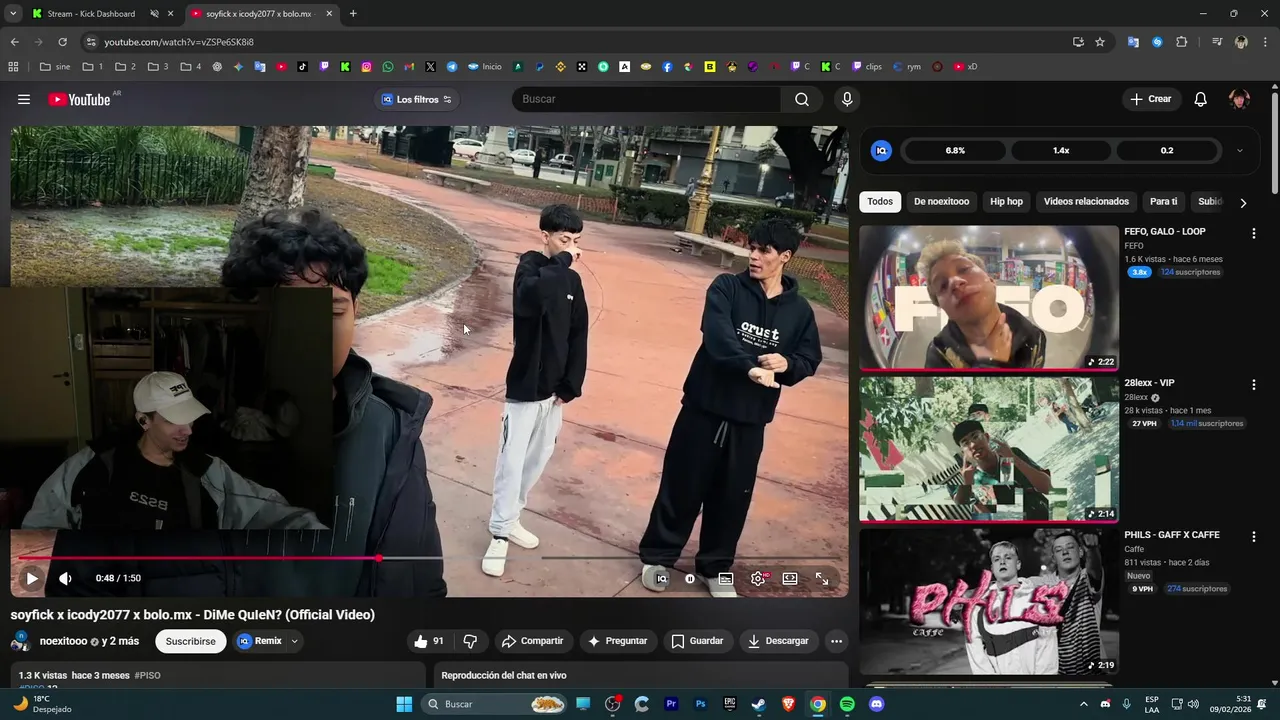Switch to theater mode

[x=790, y=578]
